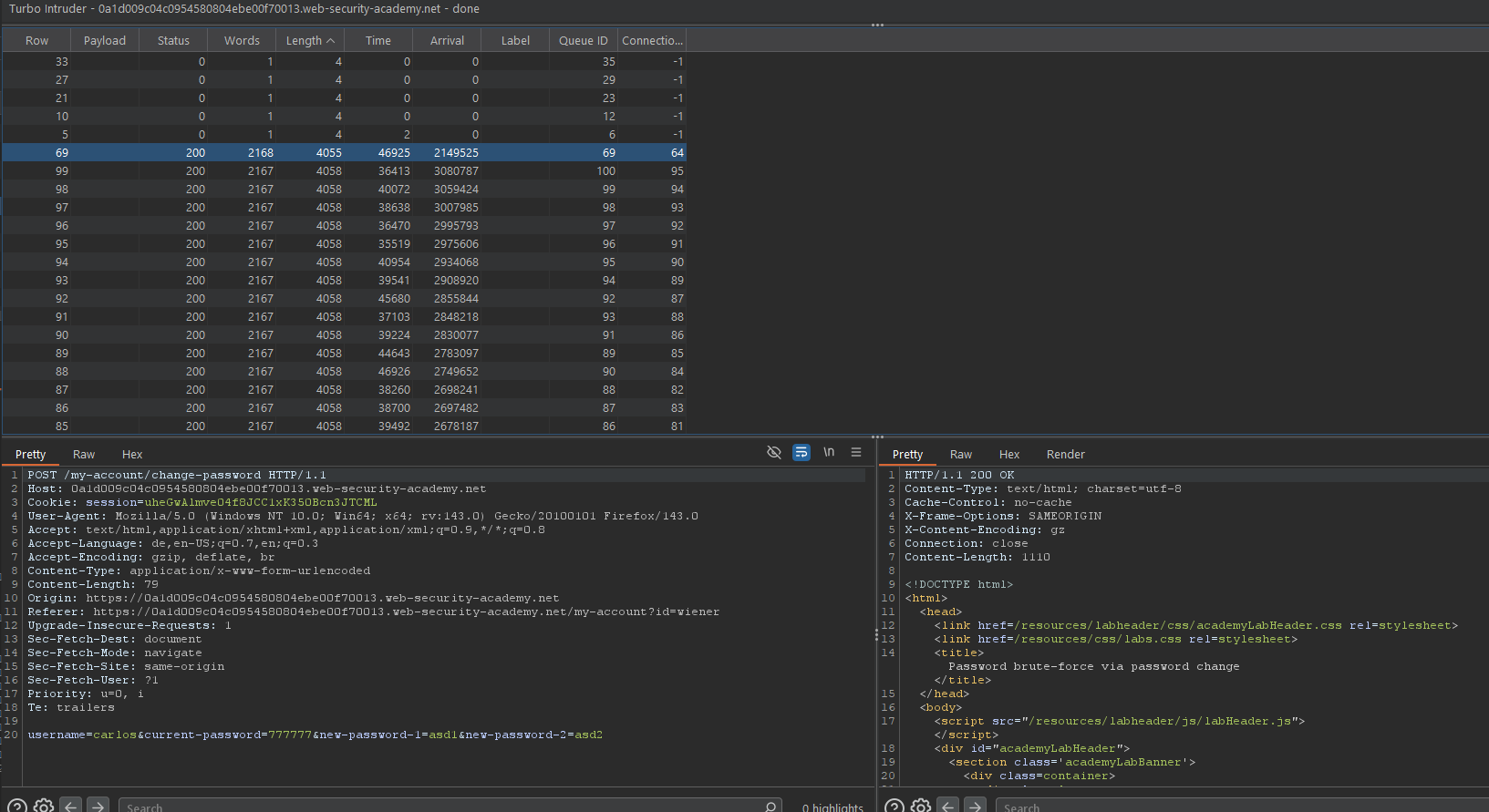Screen dimensions: 1489x812
Task: Go to previous search match in request
Action: pyautogui.click(x=71, y=806)
